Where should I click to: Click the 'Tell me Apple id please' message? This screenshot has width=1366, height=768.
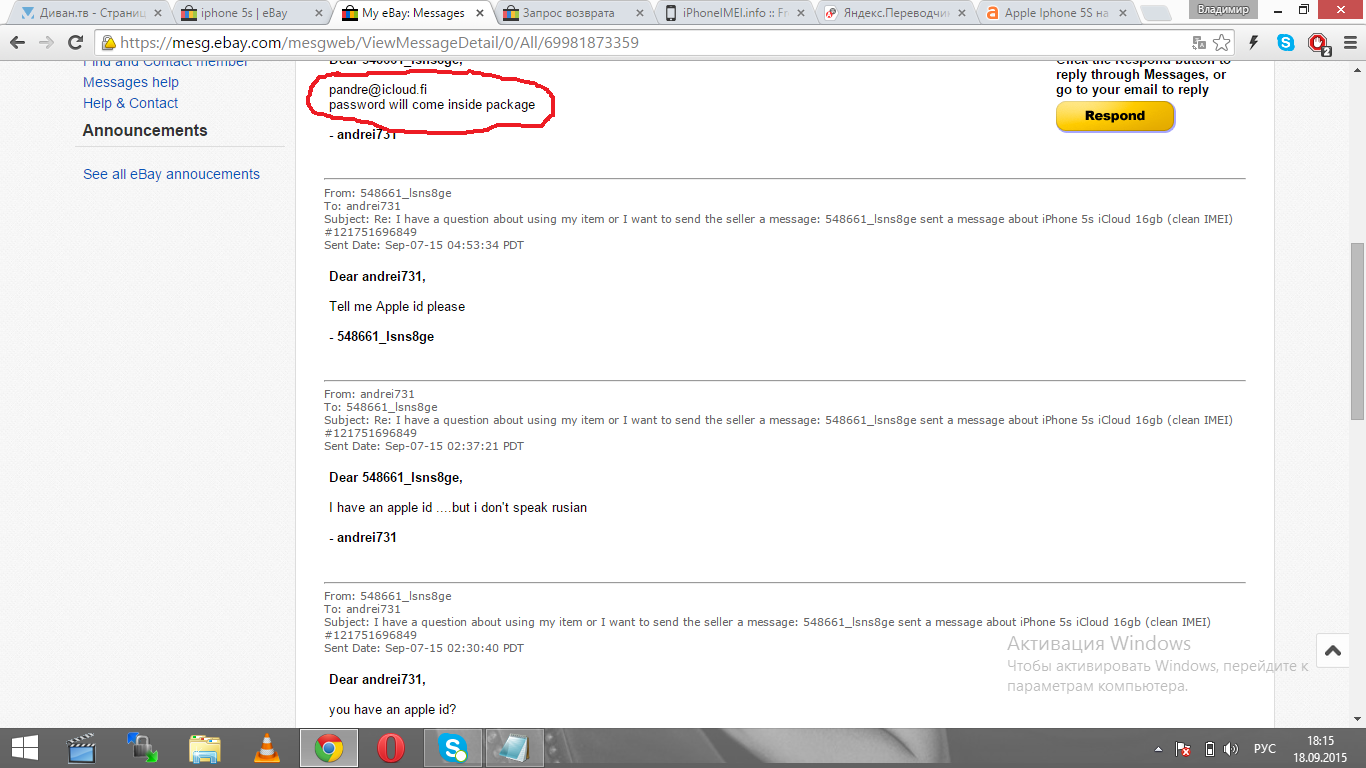[x=397, y=306]
